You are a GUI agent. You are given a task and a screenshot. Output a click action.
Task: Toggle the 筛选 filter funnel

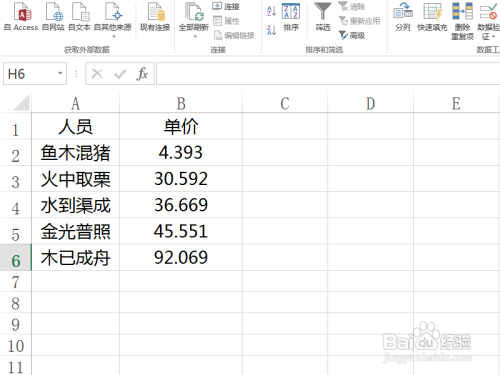coord(323,17)
